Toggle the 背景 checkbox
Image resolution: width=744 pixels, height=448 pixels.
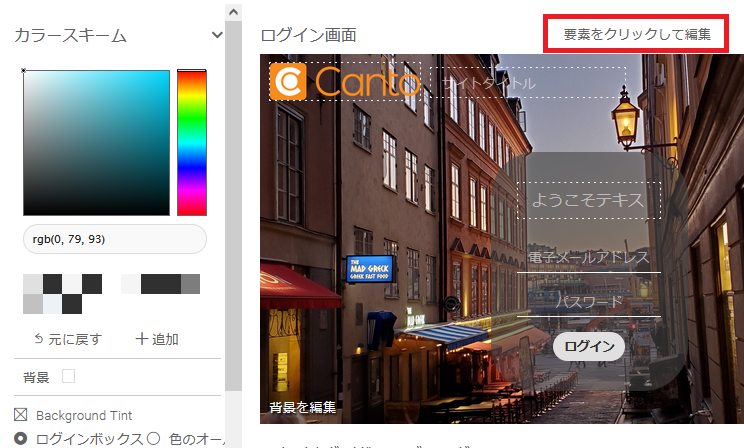pyautogui.click(x=69, y=376)
